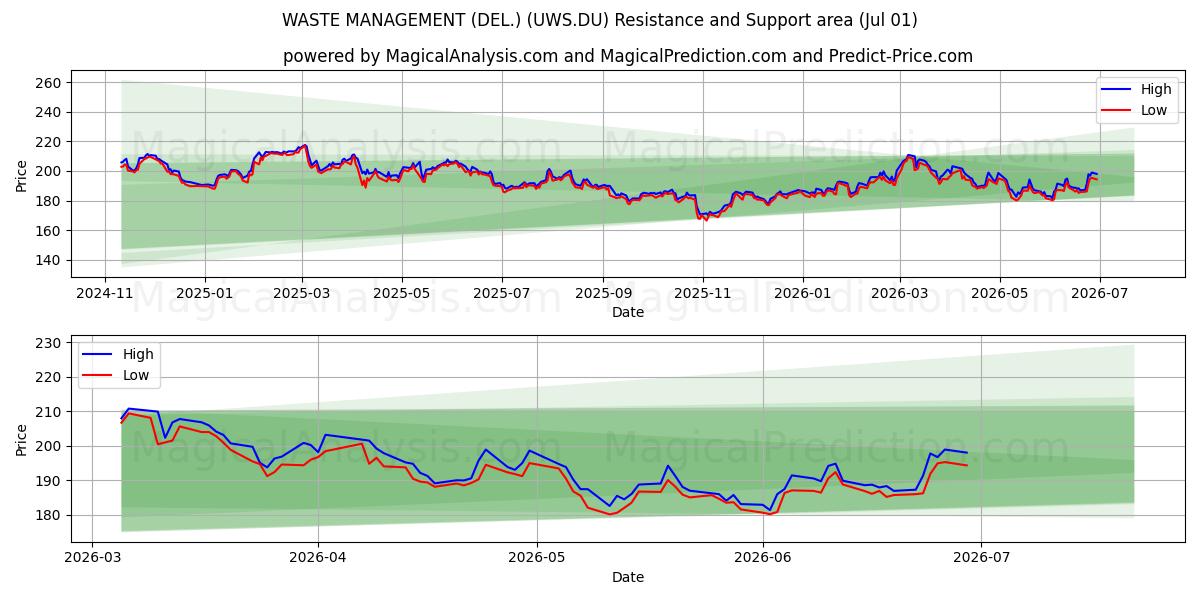Viewport: 1200px width, 600px height.
Task: Click the 'Date' axis label of the lower chart
Action: [x=628, y=577]
